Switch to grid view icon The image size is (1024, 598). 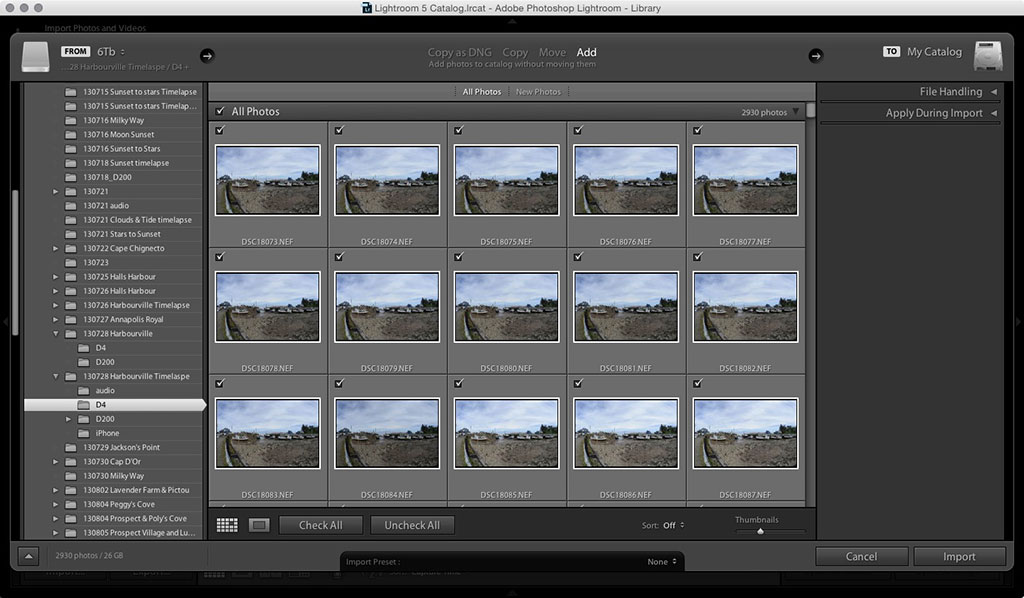pyautogui.click(x=227, y=525)
